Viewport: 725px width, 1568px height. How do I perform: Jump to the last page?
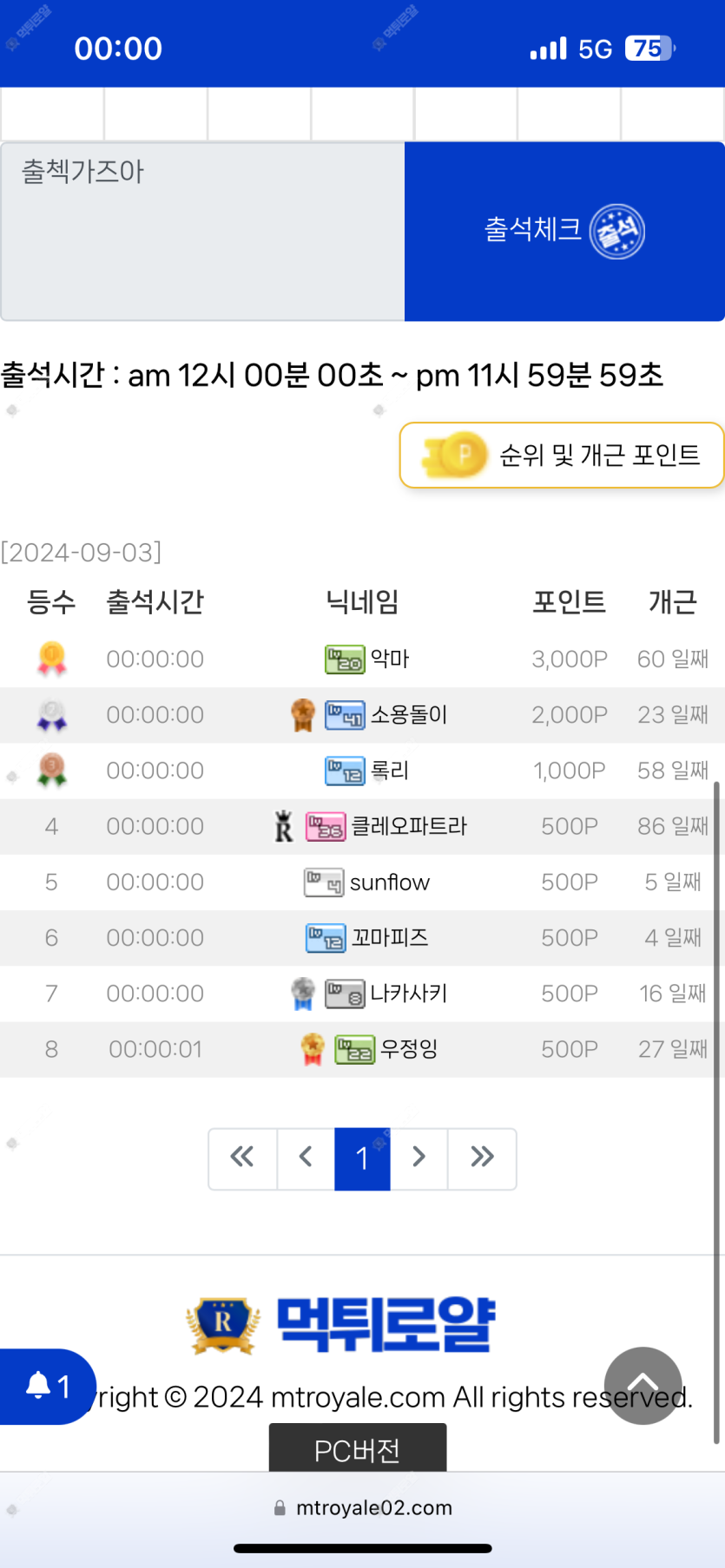click(482, 1158)
